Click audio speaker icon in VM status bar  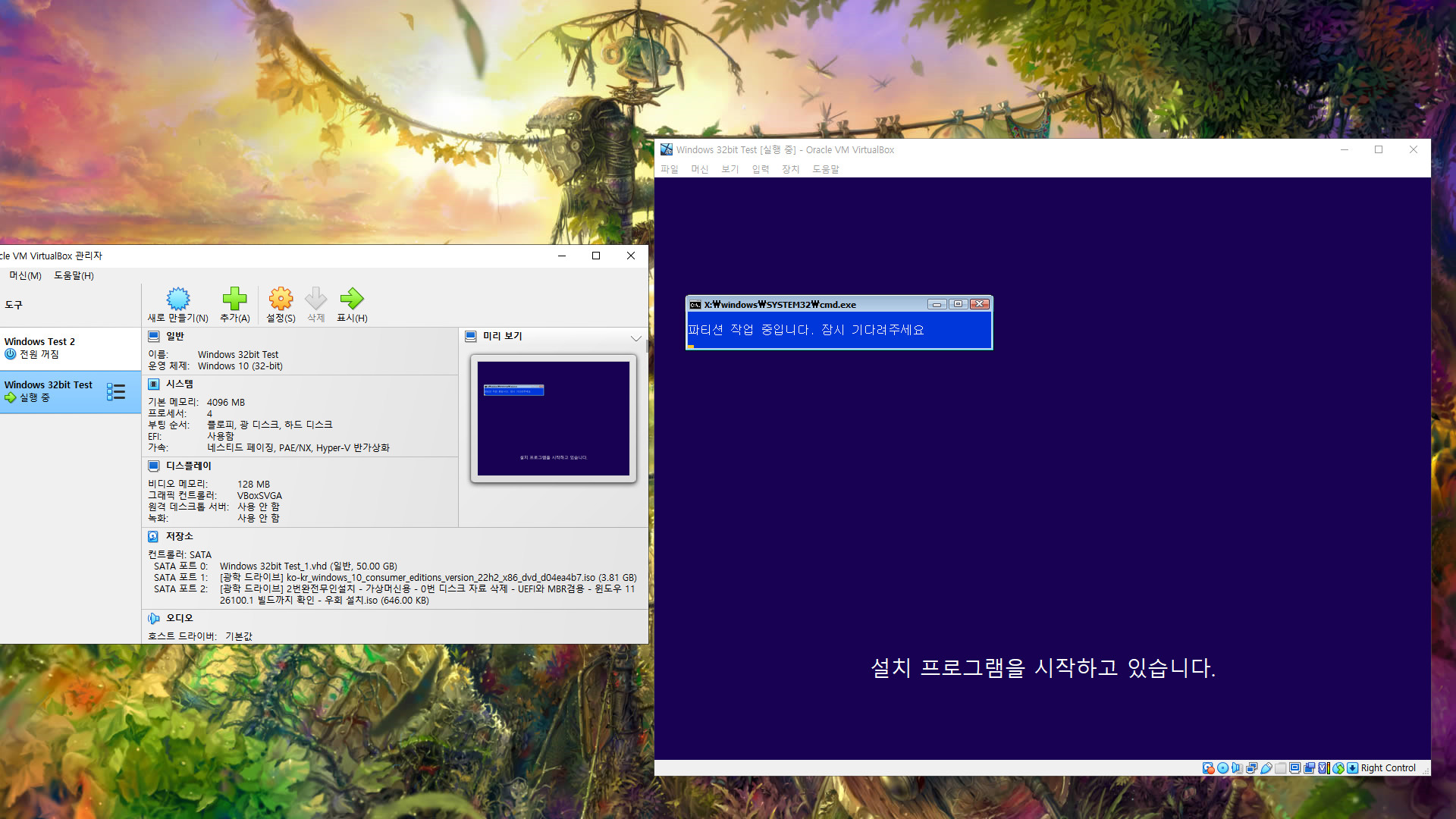coord(1238,768)
